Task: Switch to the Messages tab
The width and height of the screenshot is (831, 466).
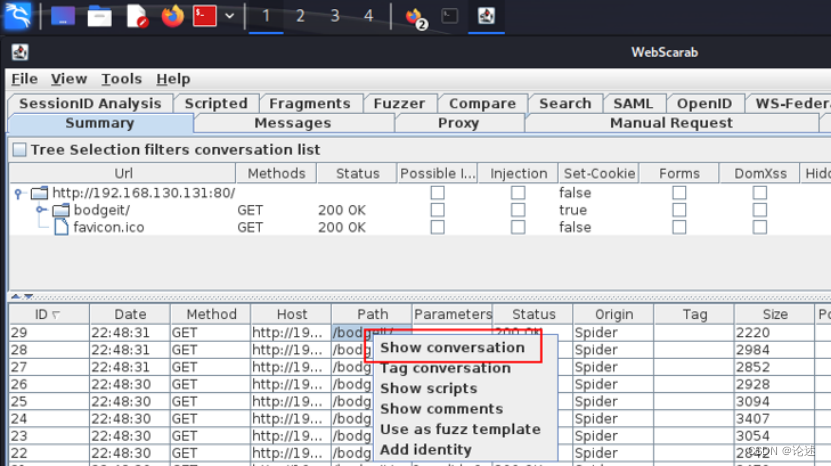Action: click(293, 123)
